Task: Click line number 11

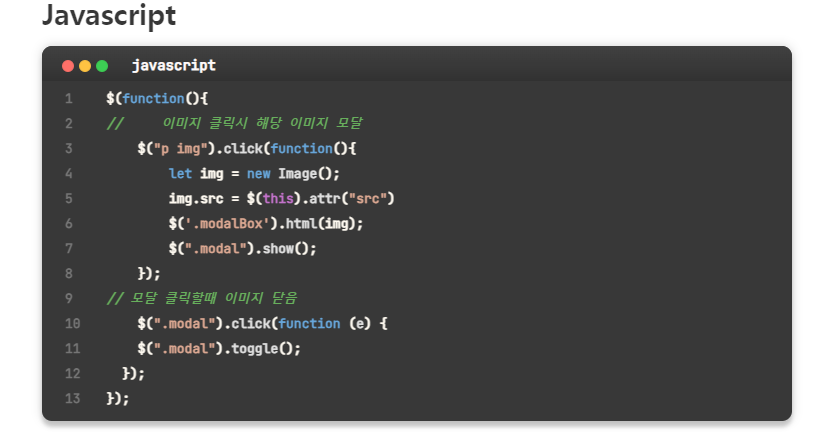Action: (73, 349)
